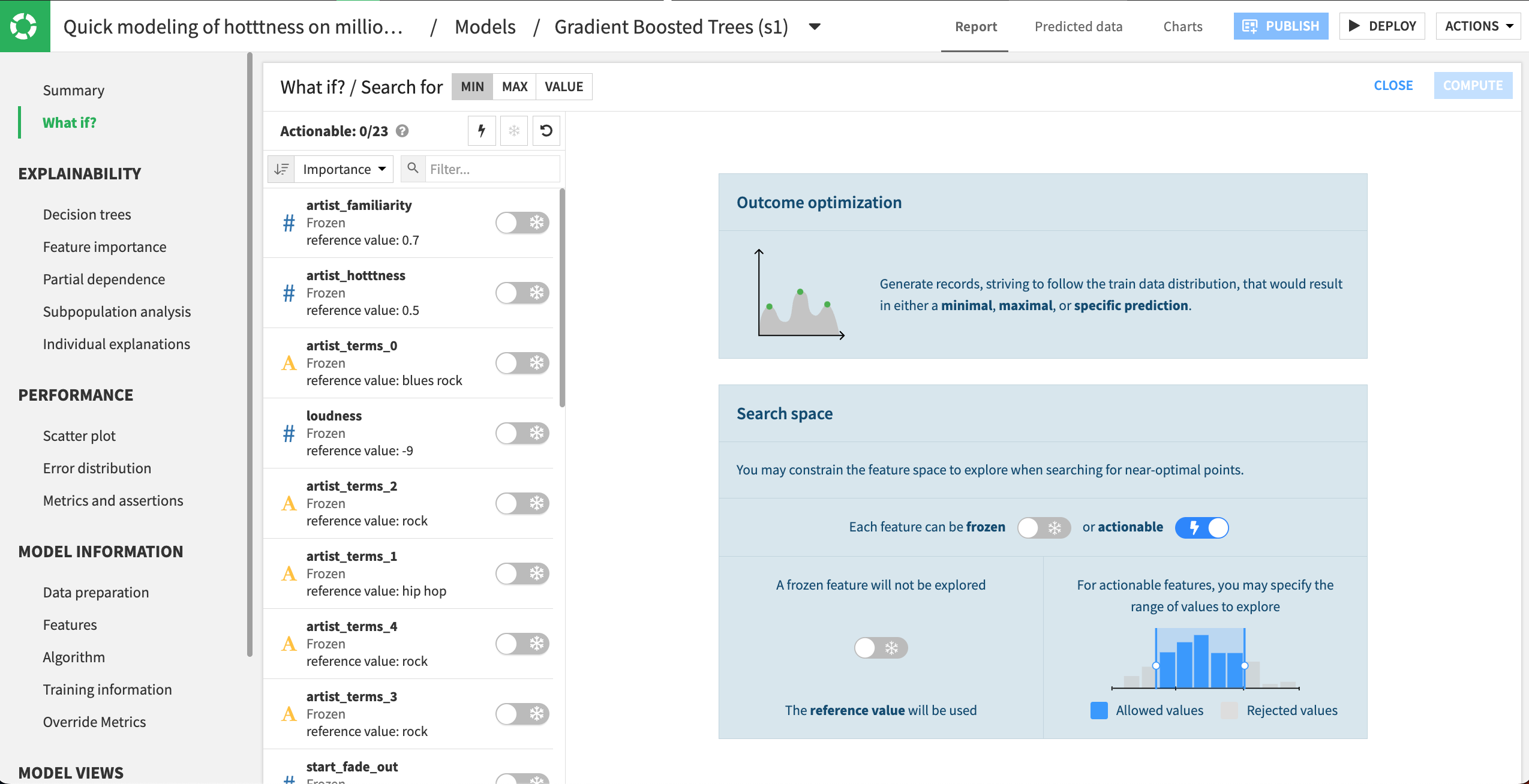The width and height of the screenshot is (1529, 784).
Task: Open the ACTIONS dropdown menu
Action: [x=1477, y=26]
